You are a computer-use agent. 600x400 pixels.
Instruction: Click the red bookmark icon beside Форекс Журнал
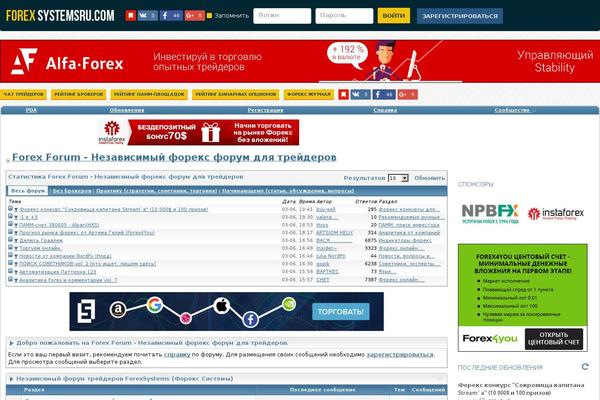point(343,94)
